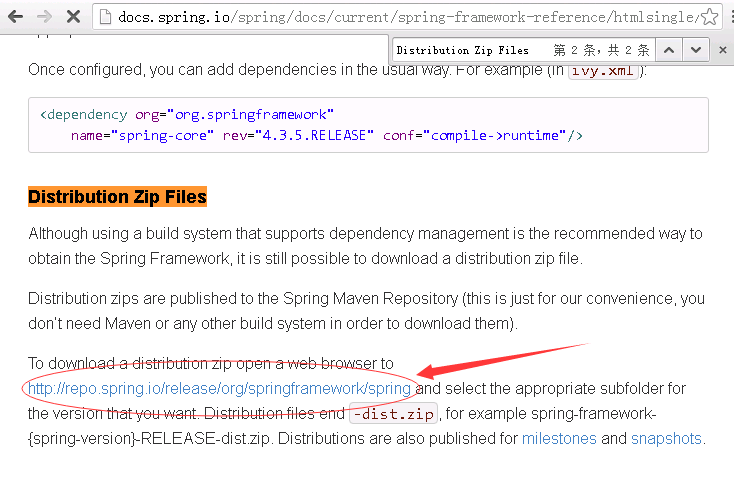
Task: Click paragraph starting 'Distribution zips are published'
Action: click(366, 311)
